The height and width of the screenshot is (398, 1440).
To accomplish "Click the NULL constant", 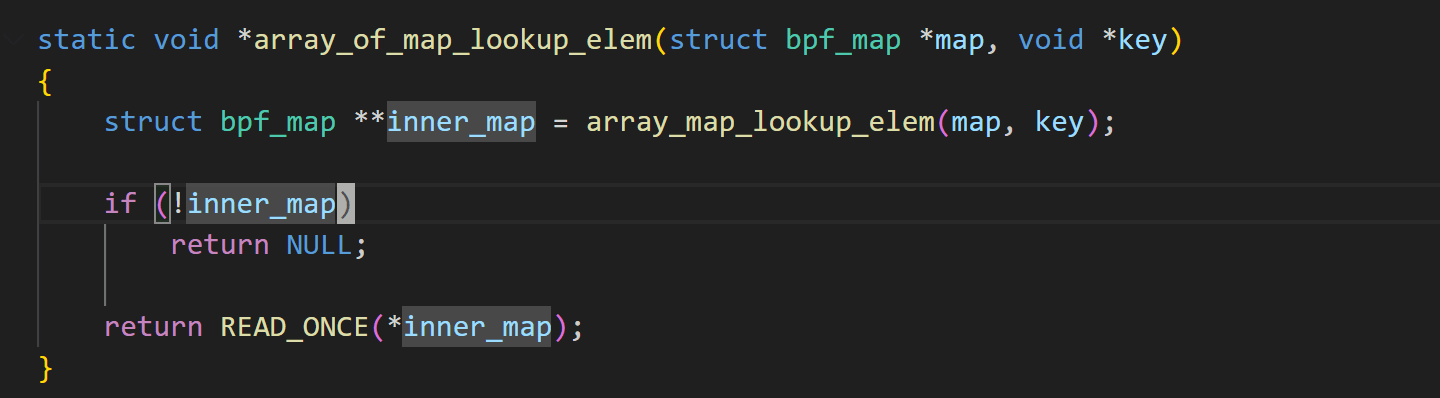I will click(x=320, y=245).
